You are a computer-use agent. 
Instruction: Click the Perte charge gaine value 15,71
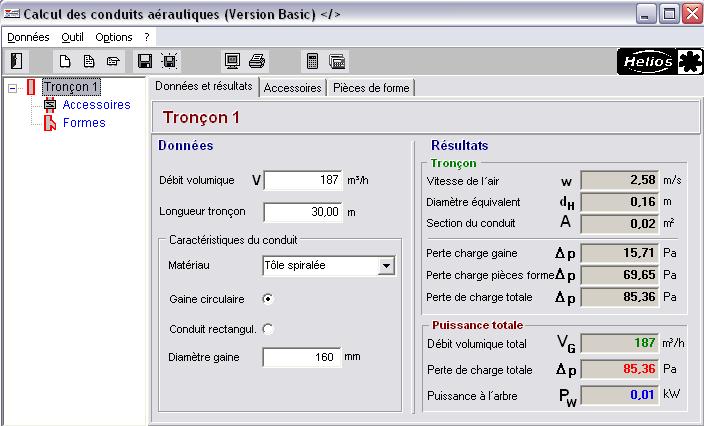point(620,253)
